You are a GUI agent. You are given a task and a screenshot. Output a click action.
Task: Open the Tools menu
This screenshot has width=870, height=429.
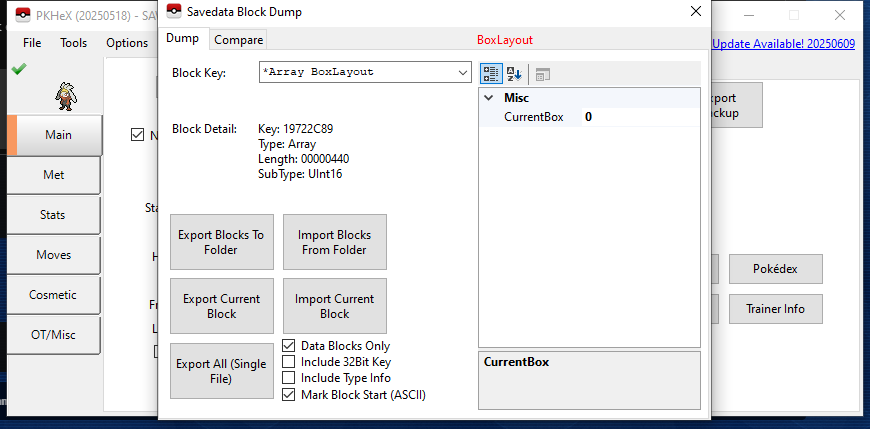coord(73,43)
